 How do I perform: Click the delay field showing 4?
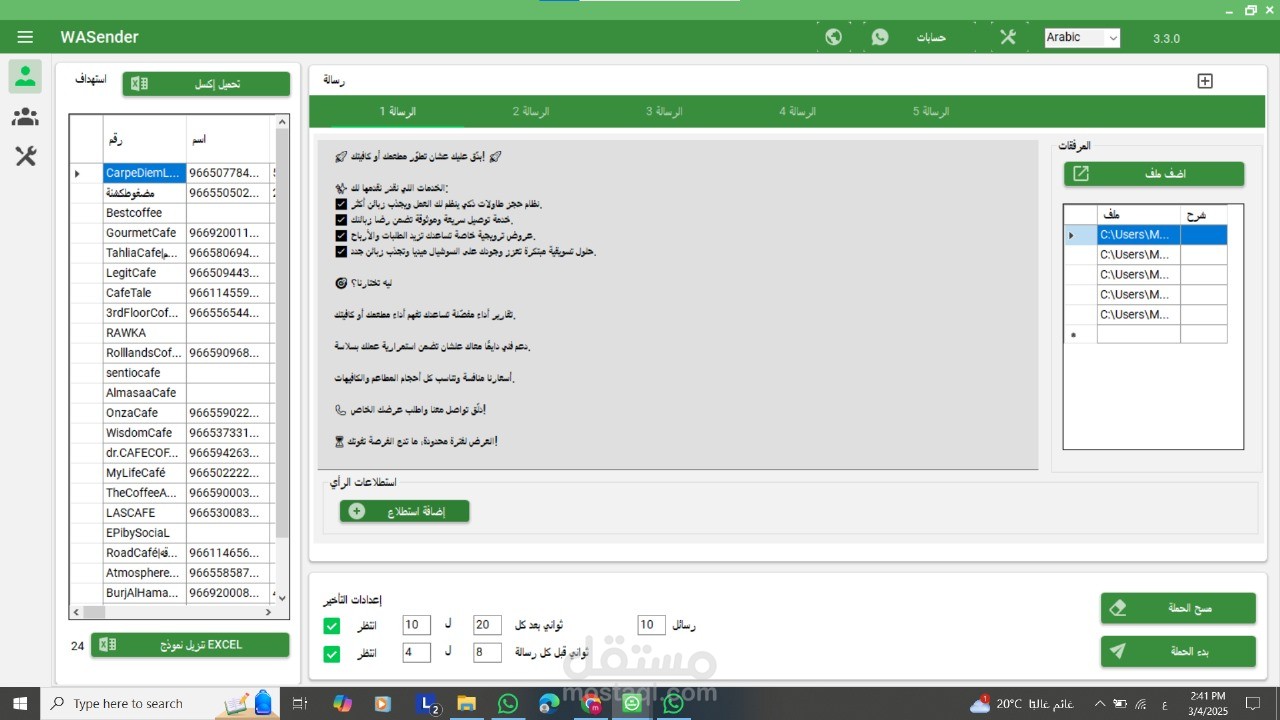coord(416,653)
